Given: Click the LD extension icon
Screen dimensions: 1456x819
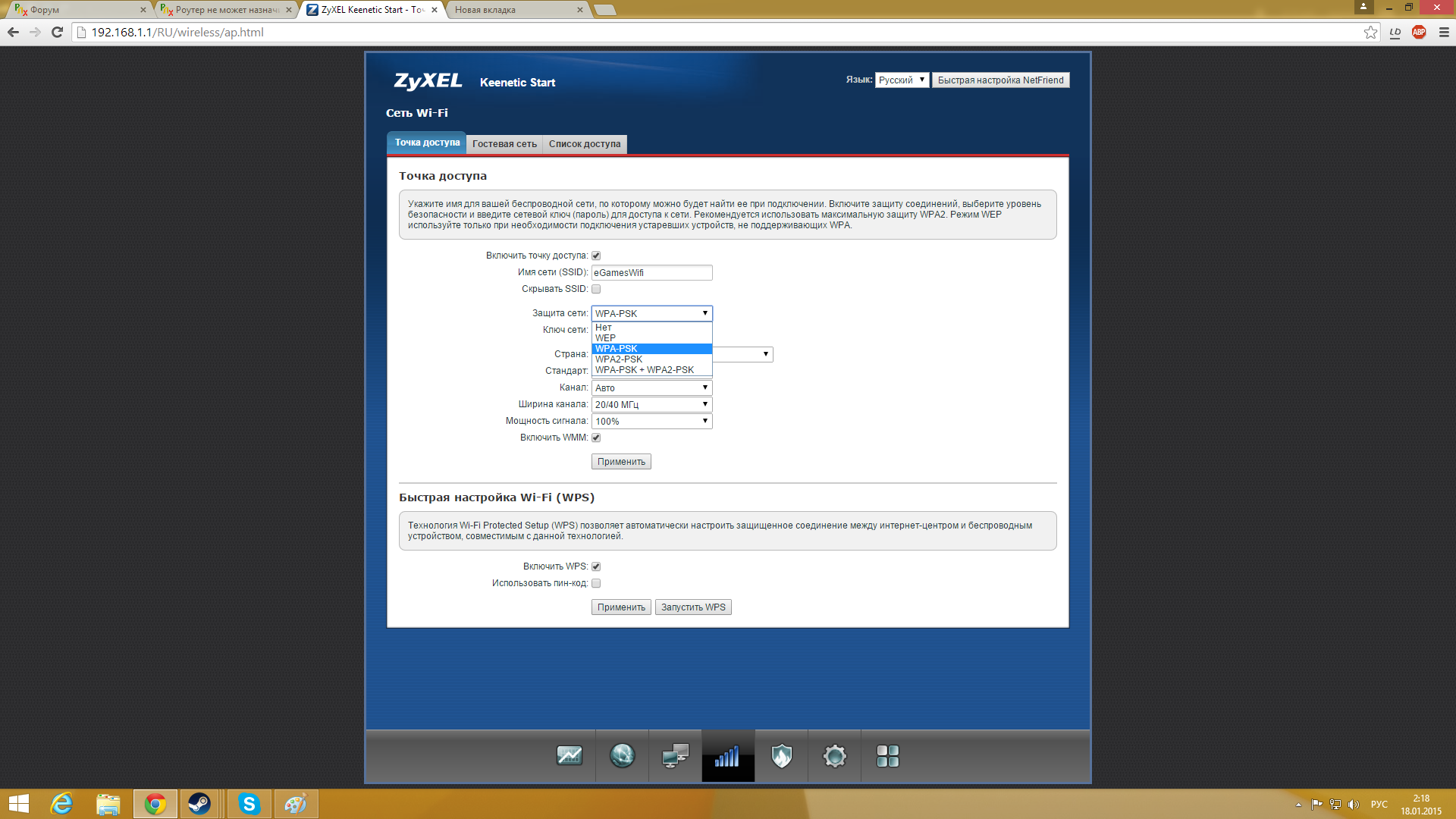Looking at the screenshot, I should (1395, 32).
